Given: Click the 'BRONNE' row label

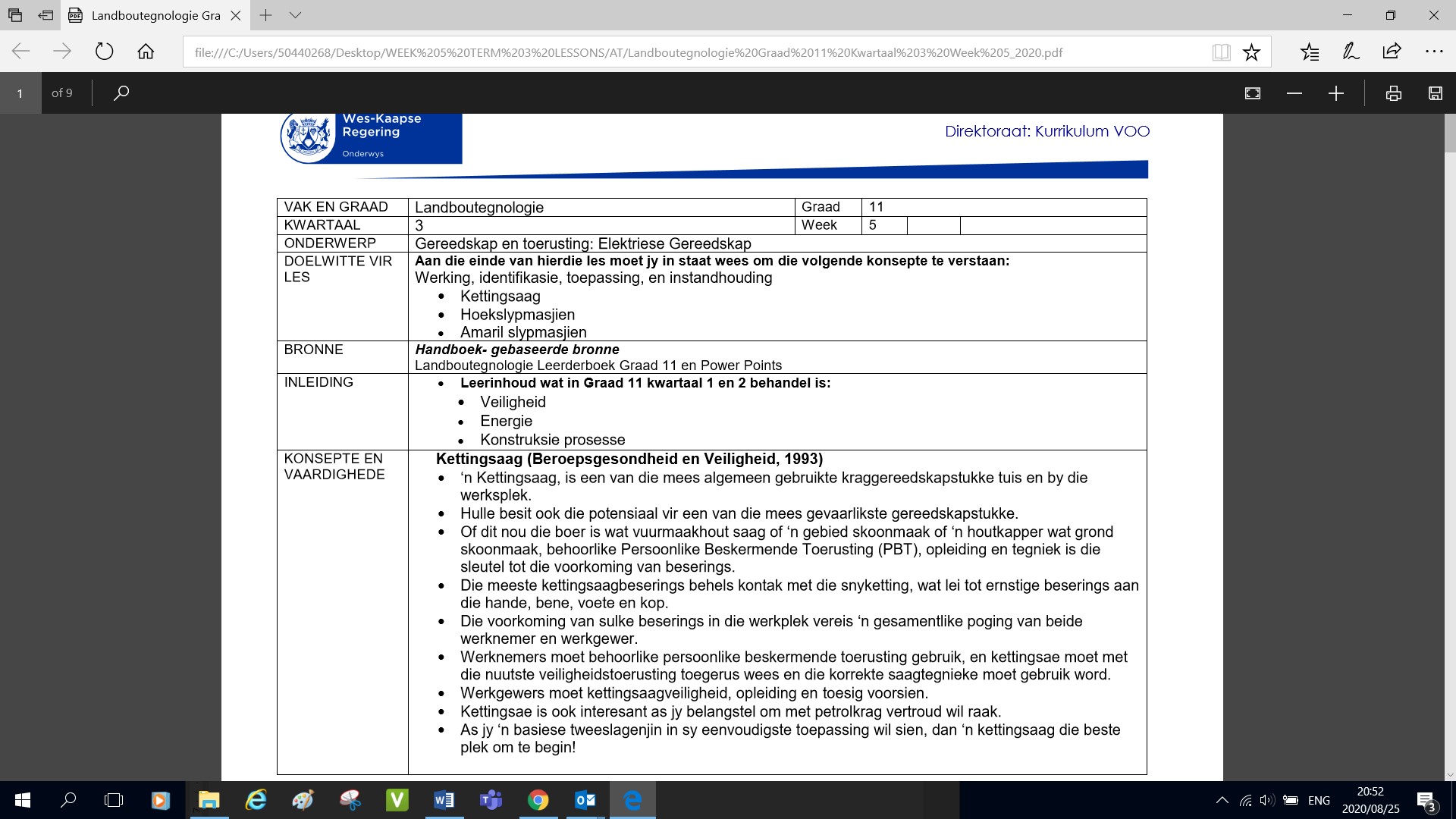Looking at the screenshot, I should pos(313,350).
